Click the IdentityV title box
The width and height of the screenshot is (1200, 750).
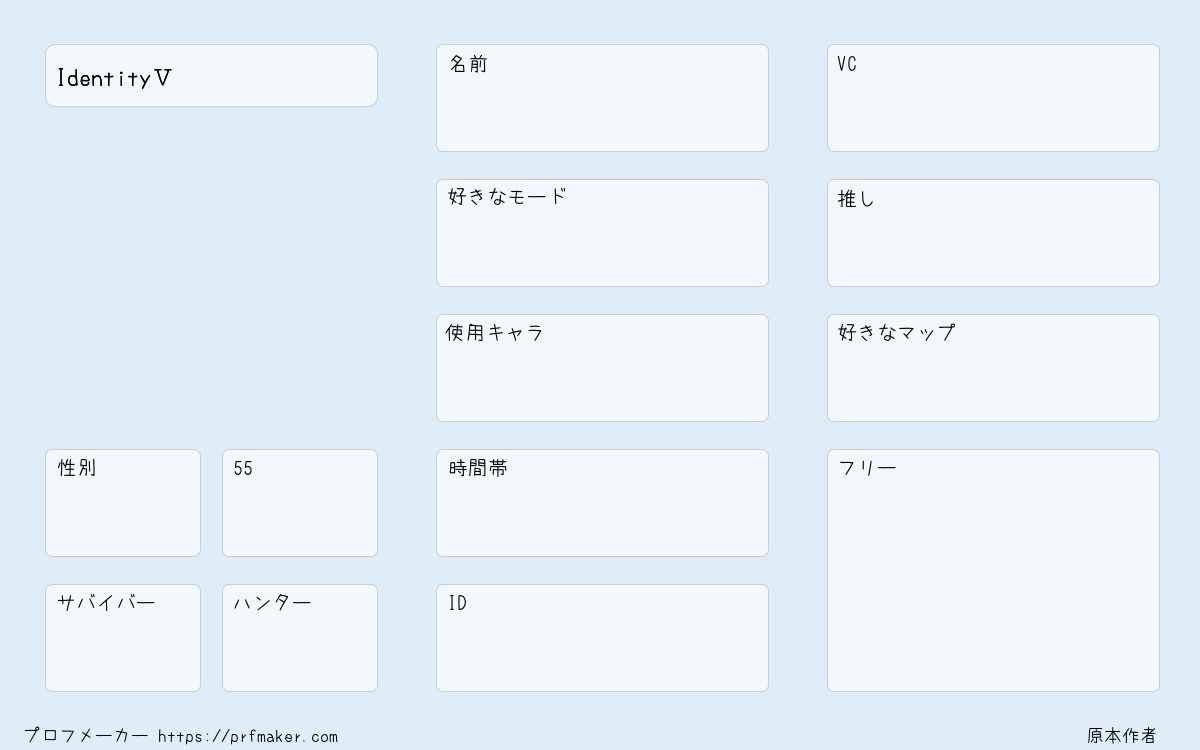click(x=211, y=75)
